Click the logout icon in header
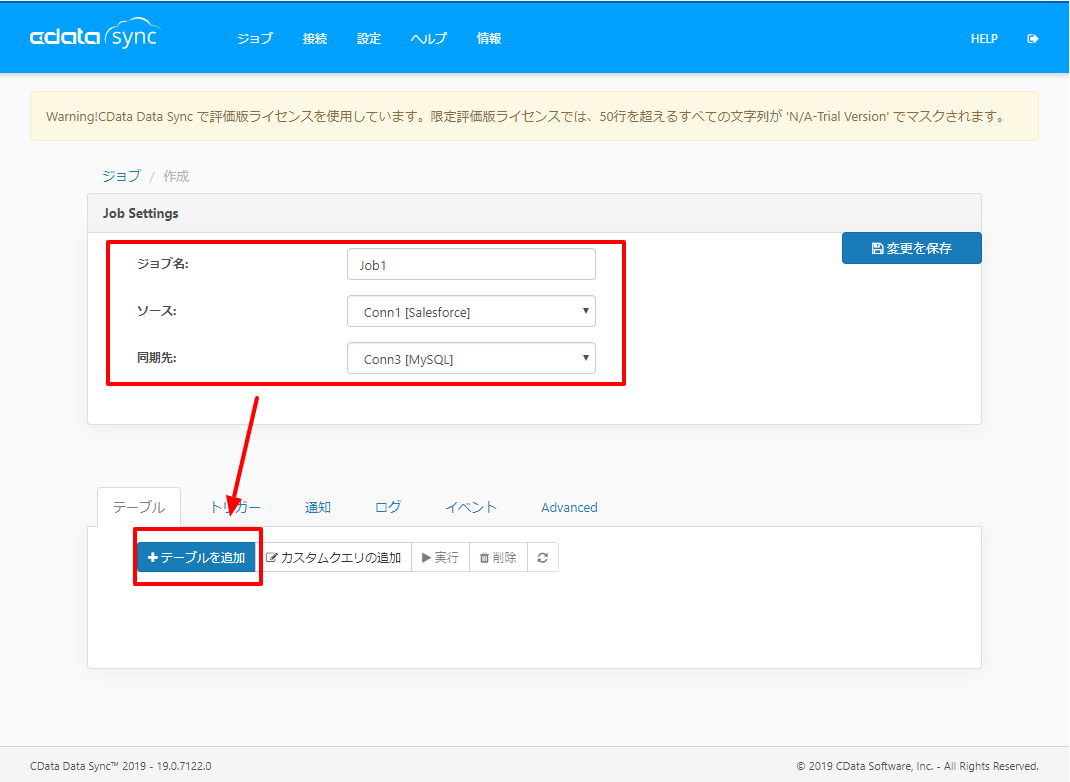The image size is (1070, 782). pyautogui.click(x=1032, y=39)
